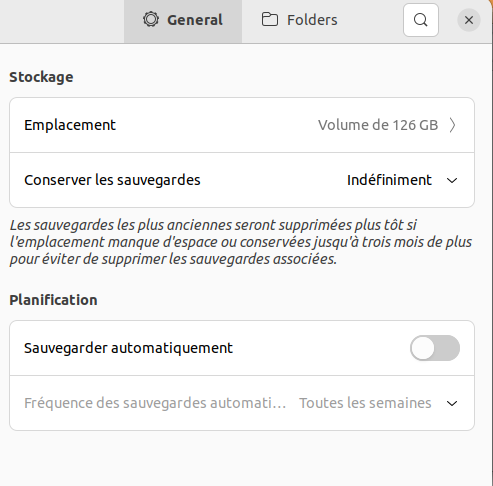Click the Stockage section heading
Screen dimensions: 493x486
(41, 77)
